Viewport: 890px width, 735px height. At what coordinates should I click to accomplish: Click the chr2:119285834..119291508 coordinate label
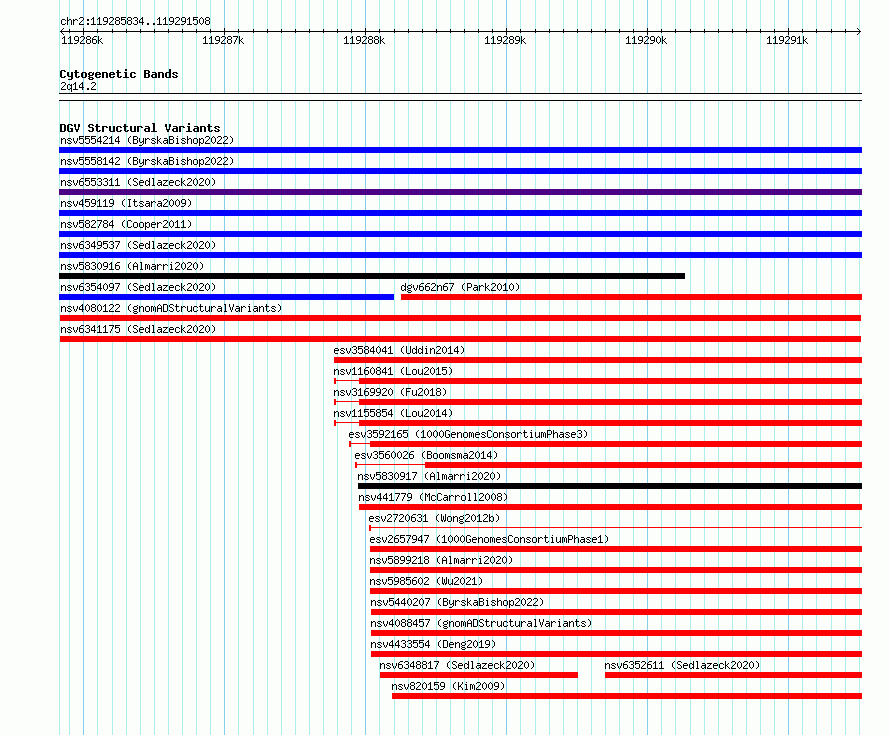[x=135, y=21]
